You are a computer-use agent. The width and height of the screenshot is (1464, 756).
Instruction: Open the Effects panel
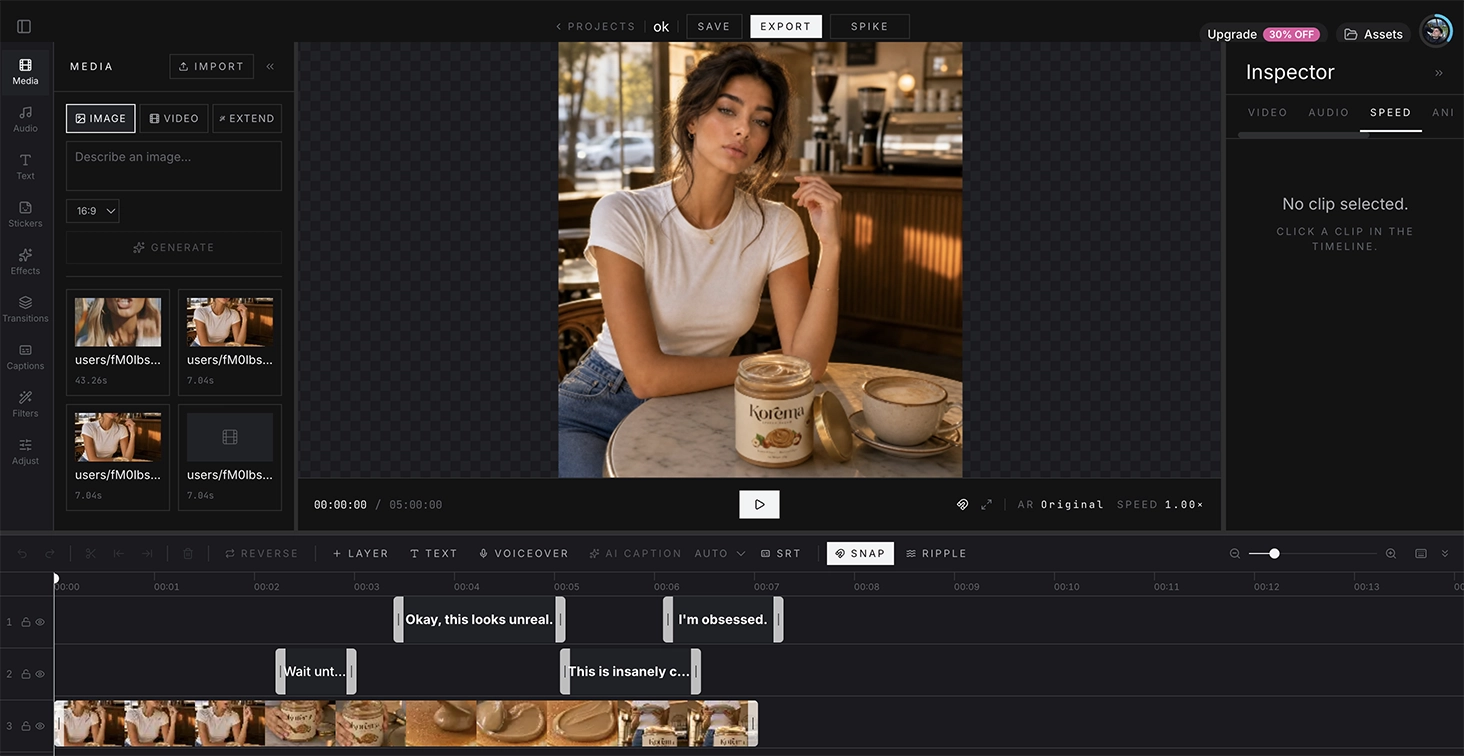pos(25,262)
